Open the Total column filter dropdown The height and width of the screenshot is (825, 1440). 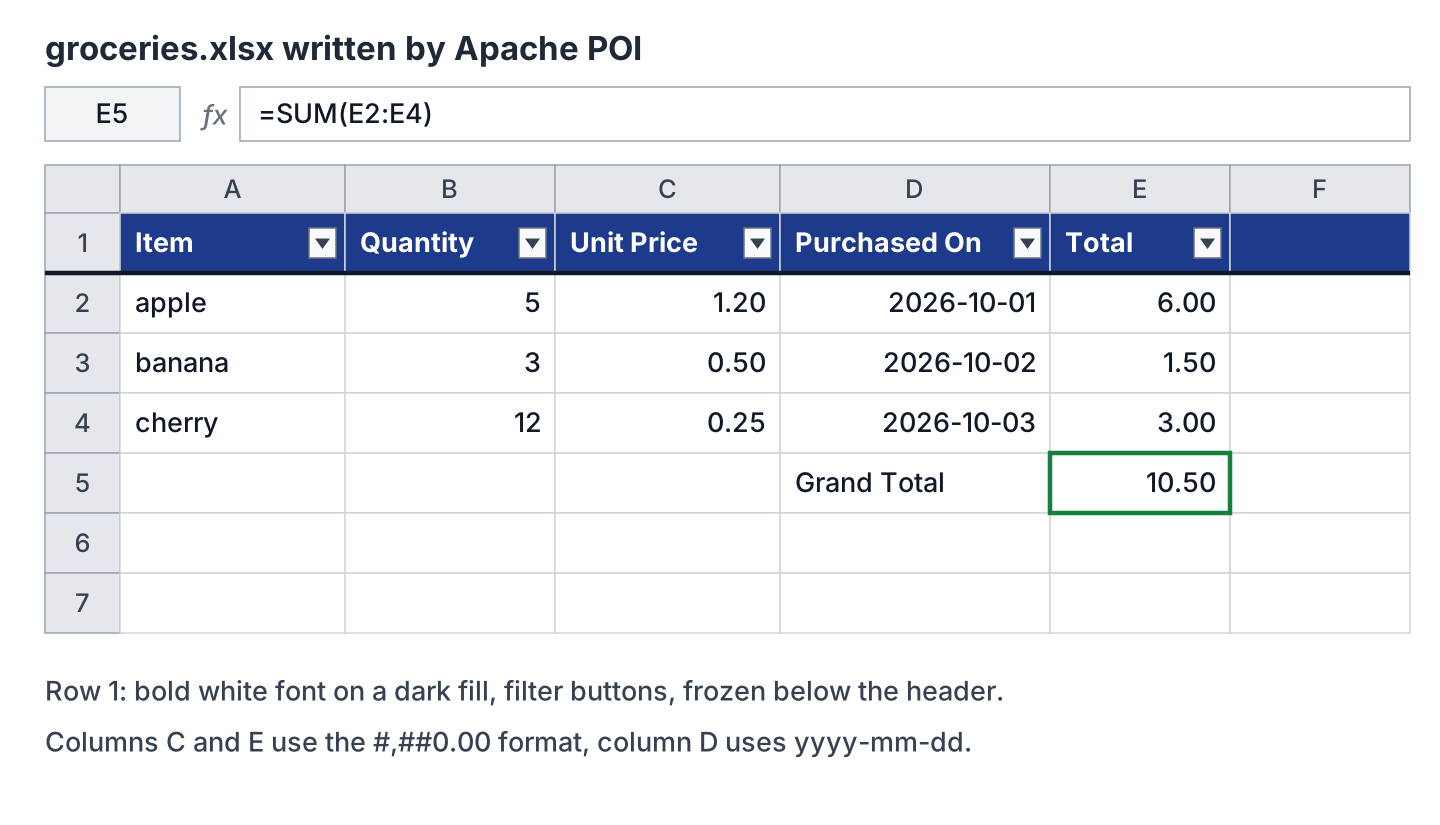click(1208, 243)
